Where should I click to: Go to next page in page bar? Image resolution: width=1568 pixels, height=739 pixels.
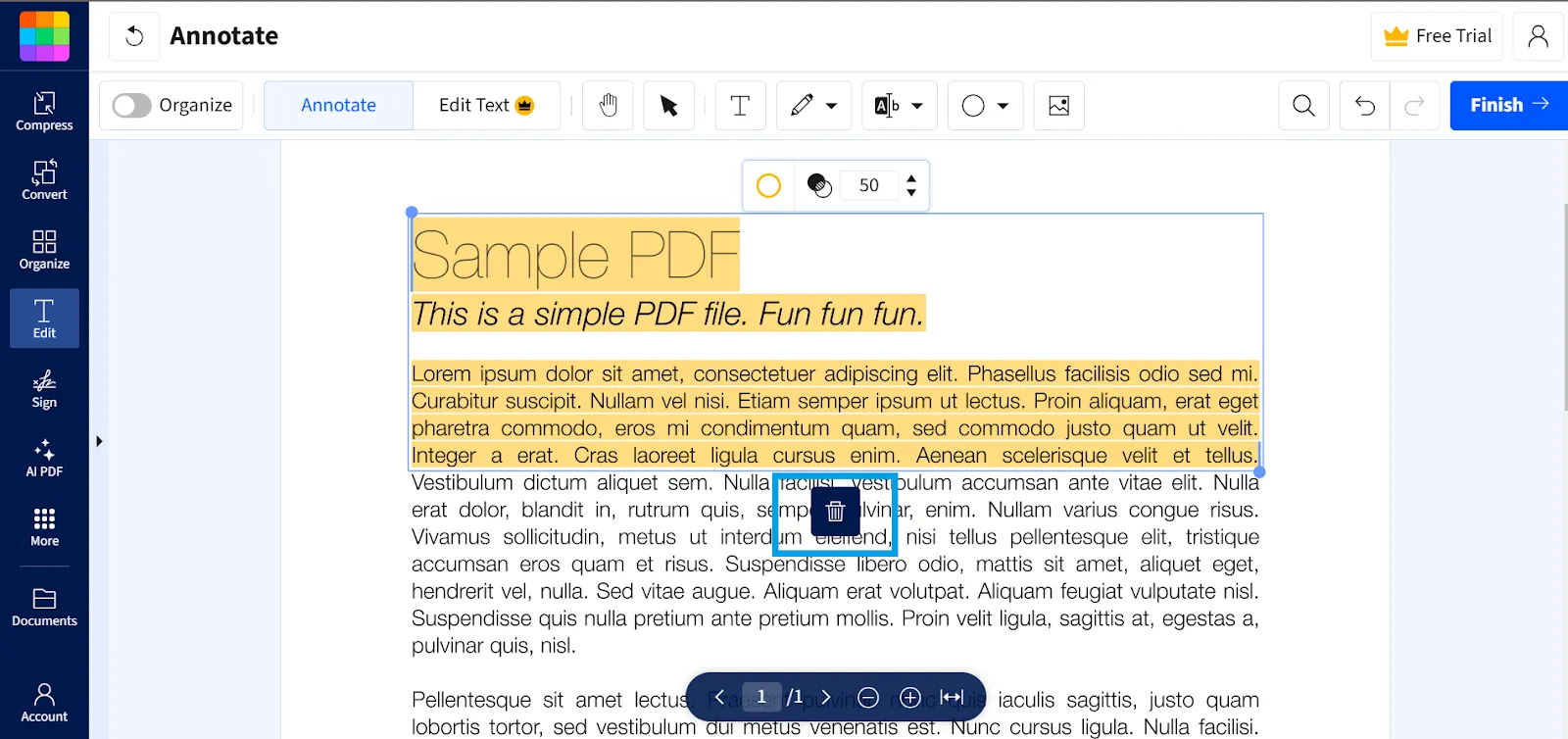tap(826, 697)
